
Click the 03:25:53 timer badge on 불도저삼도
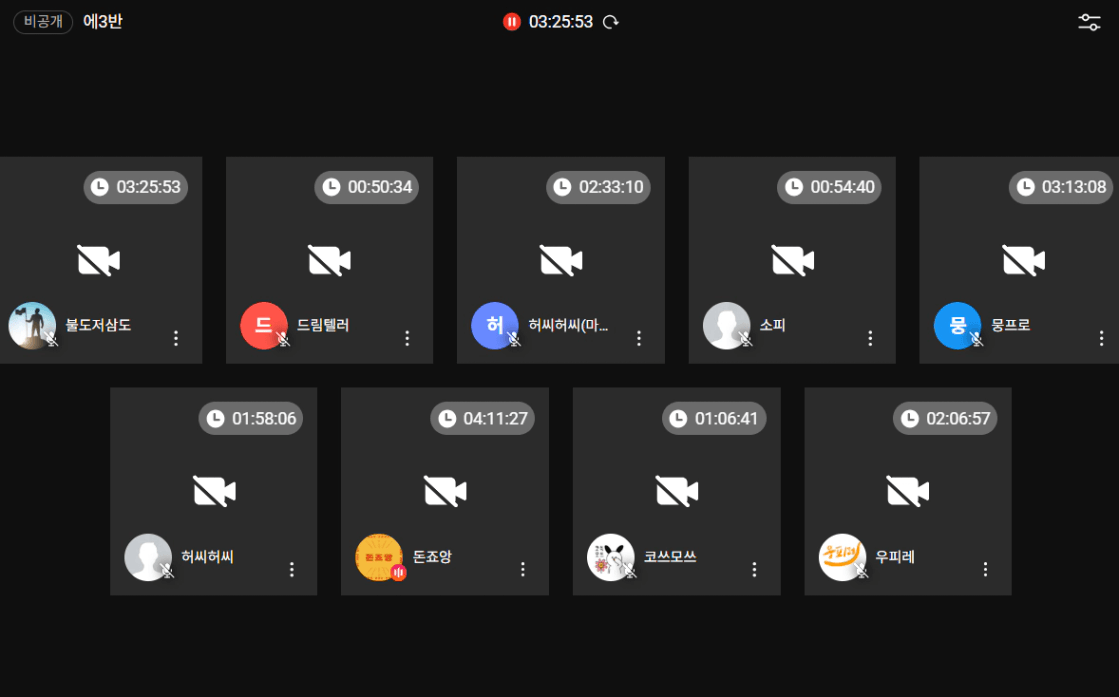[136, 188]
